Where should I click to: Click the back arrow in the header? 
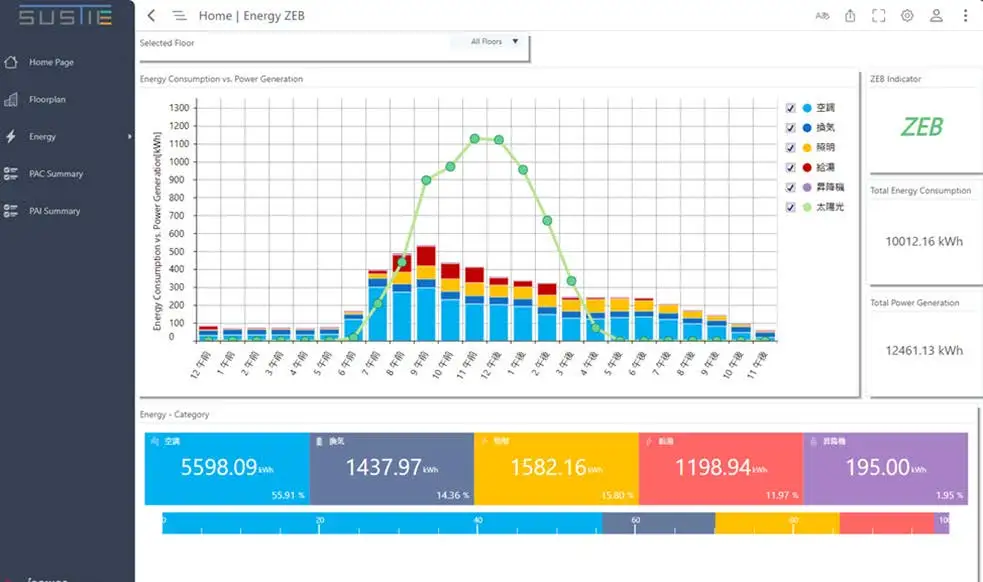(150, 15)
